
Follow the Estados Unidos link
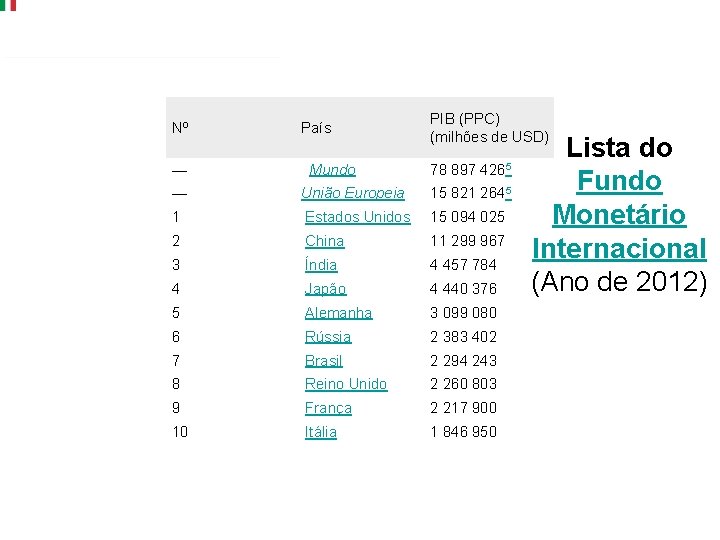(x=357, y=217)
